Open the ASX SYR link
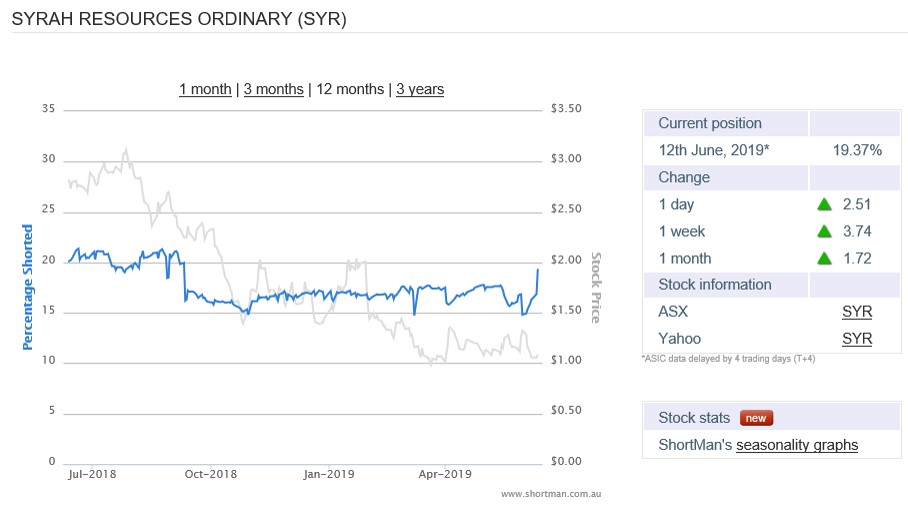This screenshot has width=908, height=510. 856,312
